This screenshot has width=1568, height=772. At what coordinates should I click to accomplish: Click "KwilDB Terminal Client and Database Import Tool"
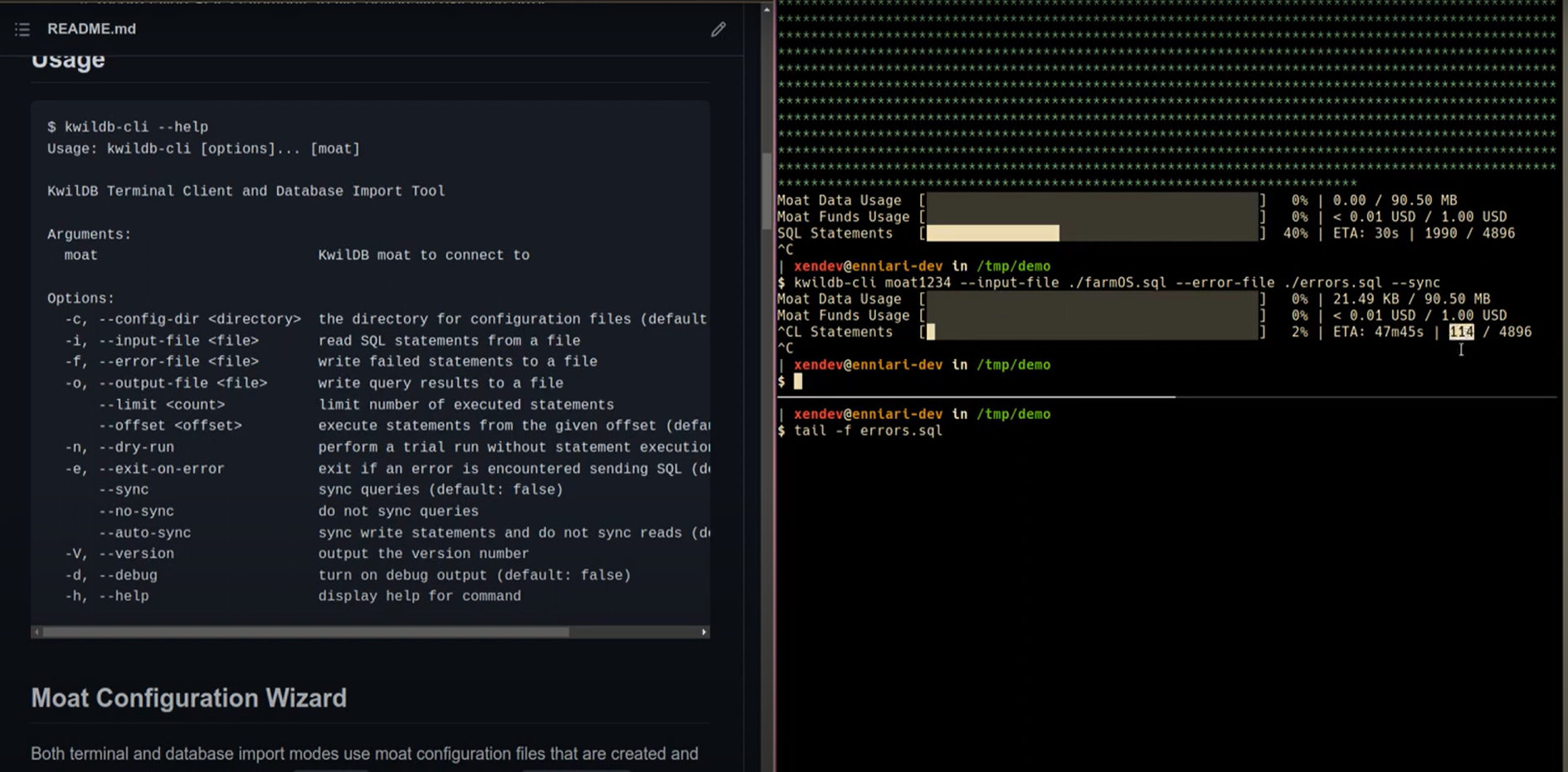click(x=246, y=191)
